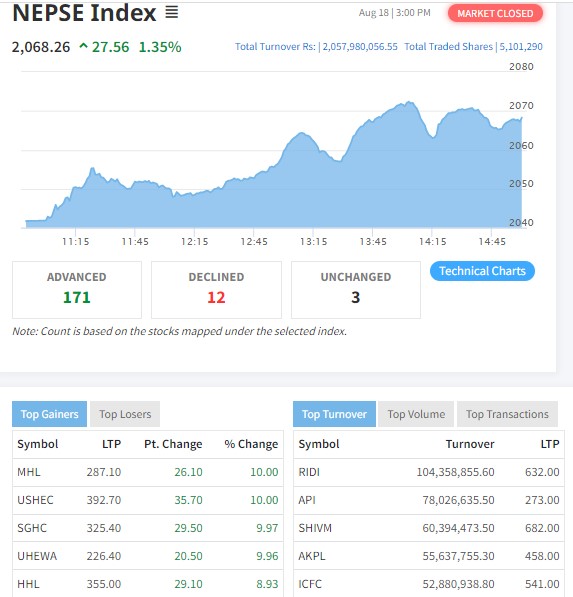The height and width of the screenshot is (597, 573).
Task: Open the Technical Charts button
Action: [482, 271]
